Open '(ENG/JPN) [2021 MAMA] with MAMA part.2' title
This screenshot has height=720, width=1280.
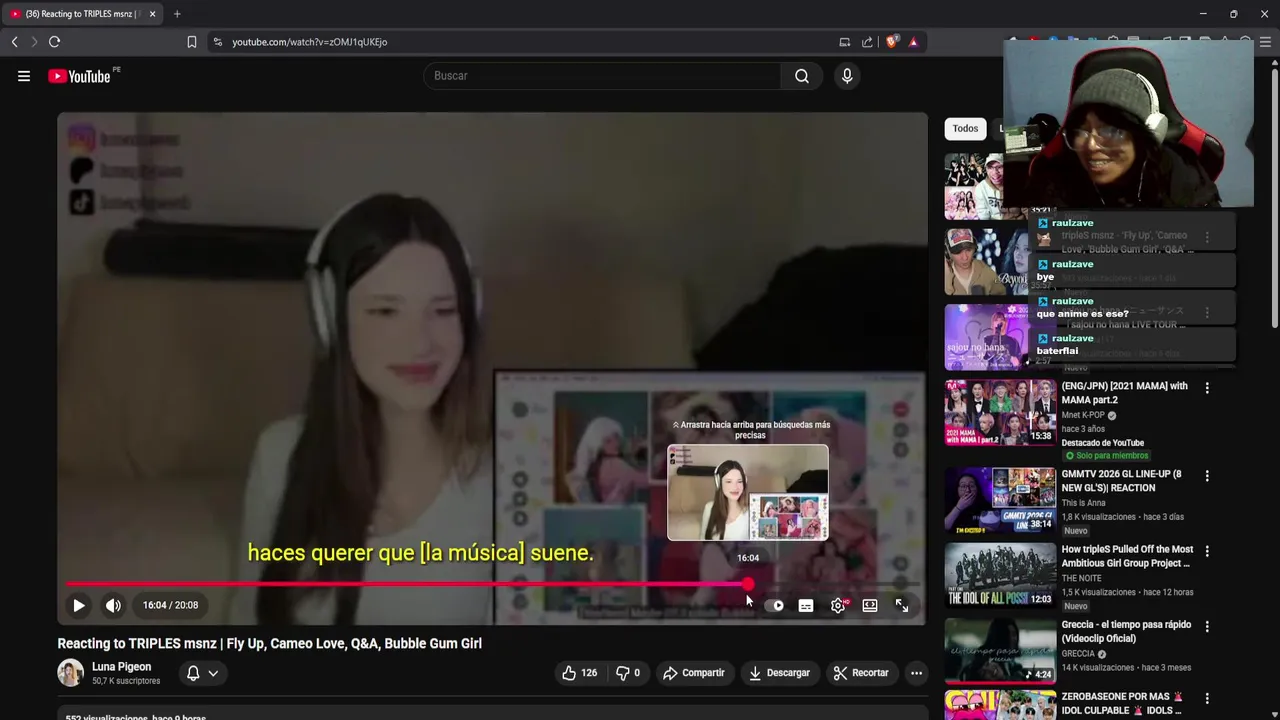(1124, 393)
